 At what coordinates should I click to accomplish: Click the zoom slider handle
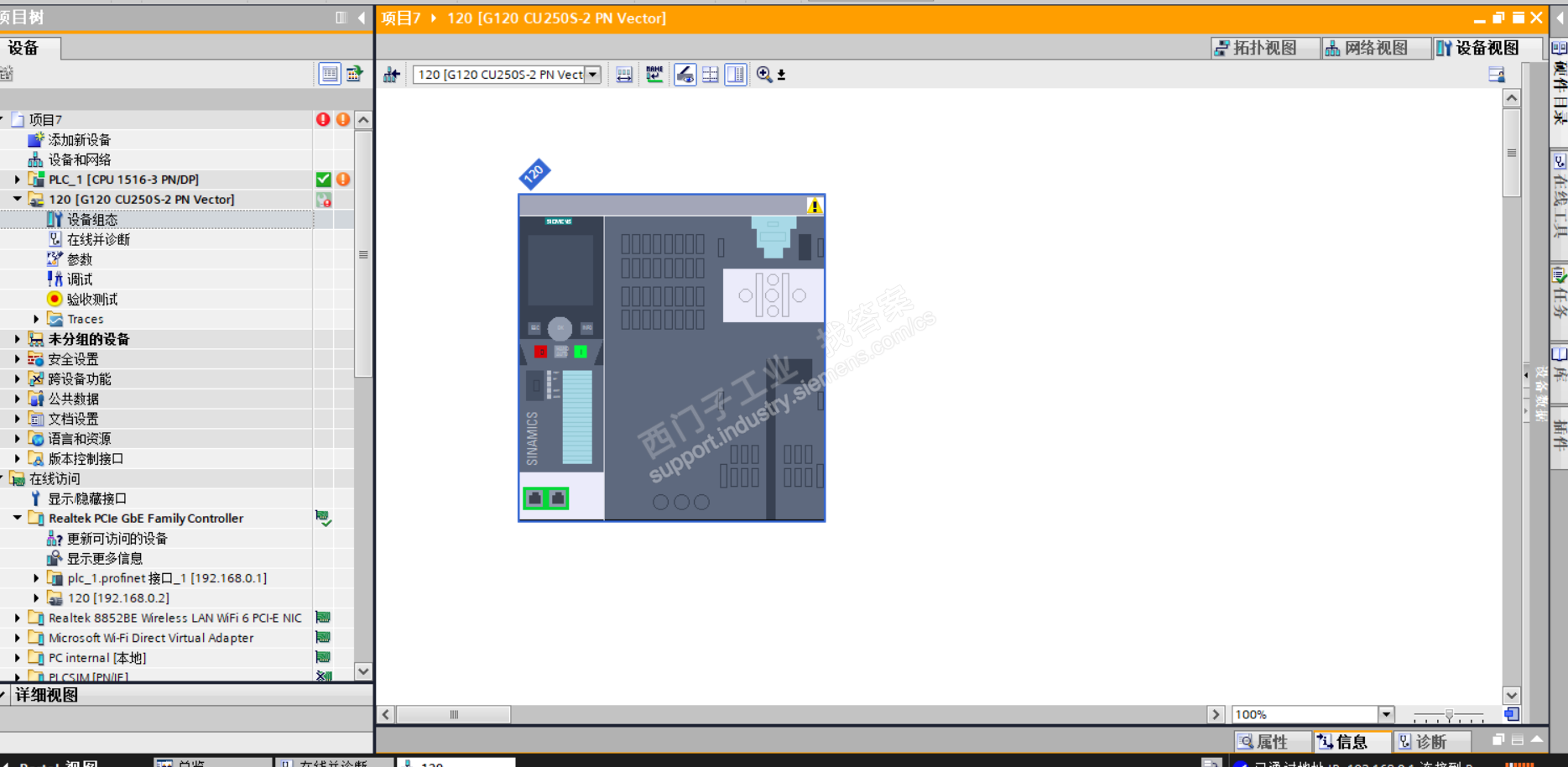click(1449, 715)
